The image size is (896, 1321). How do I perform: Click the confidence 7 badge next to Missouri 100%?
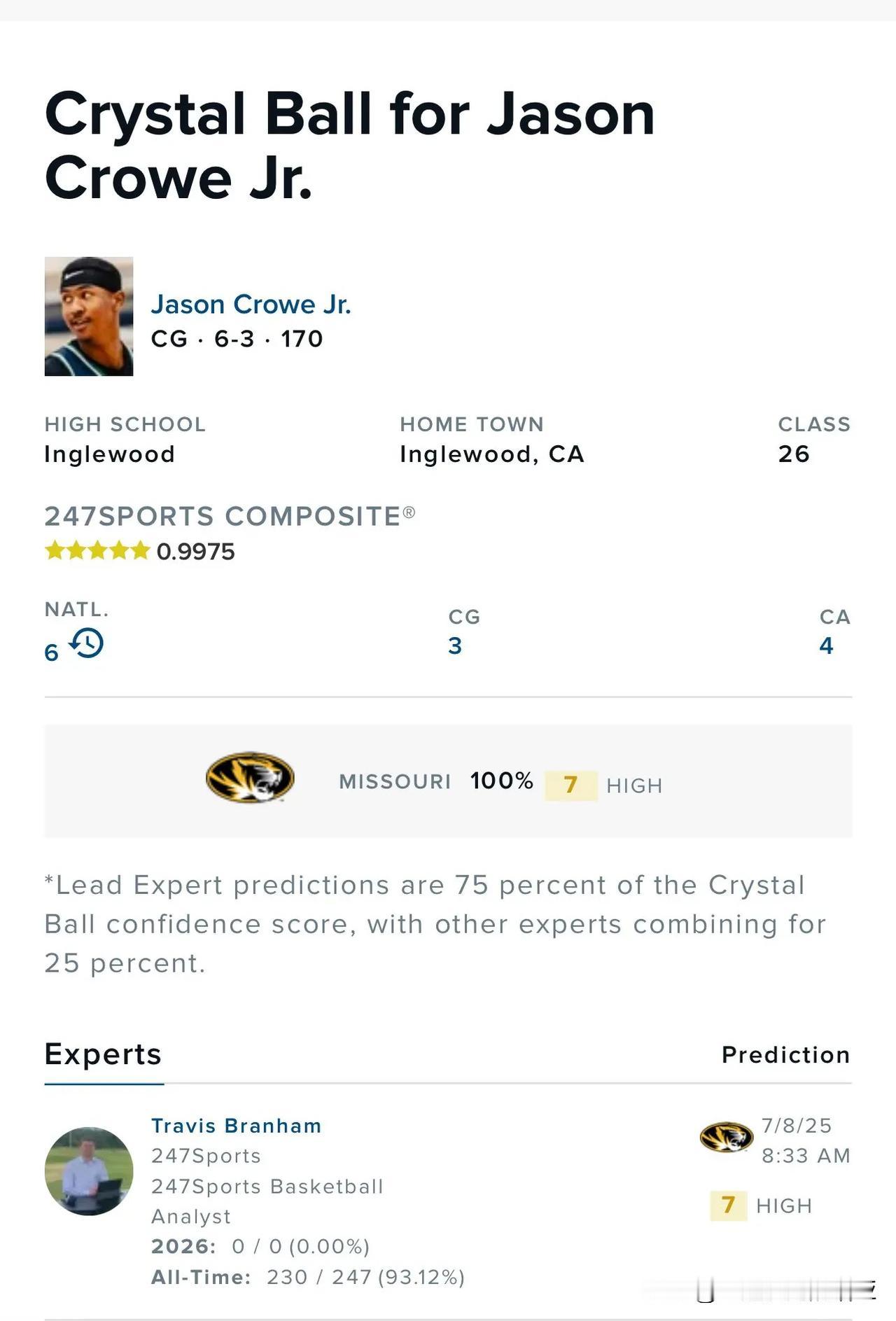point(570,785)
